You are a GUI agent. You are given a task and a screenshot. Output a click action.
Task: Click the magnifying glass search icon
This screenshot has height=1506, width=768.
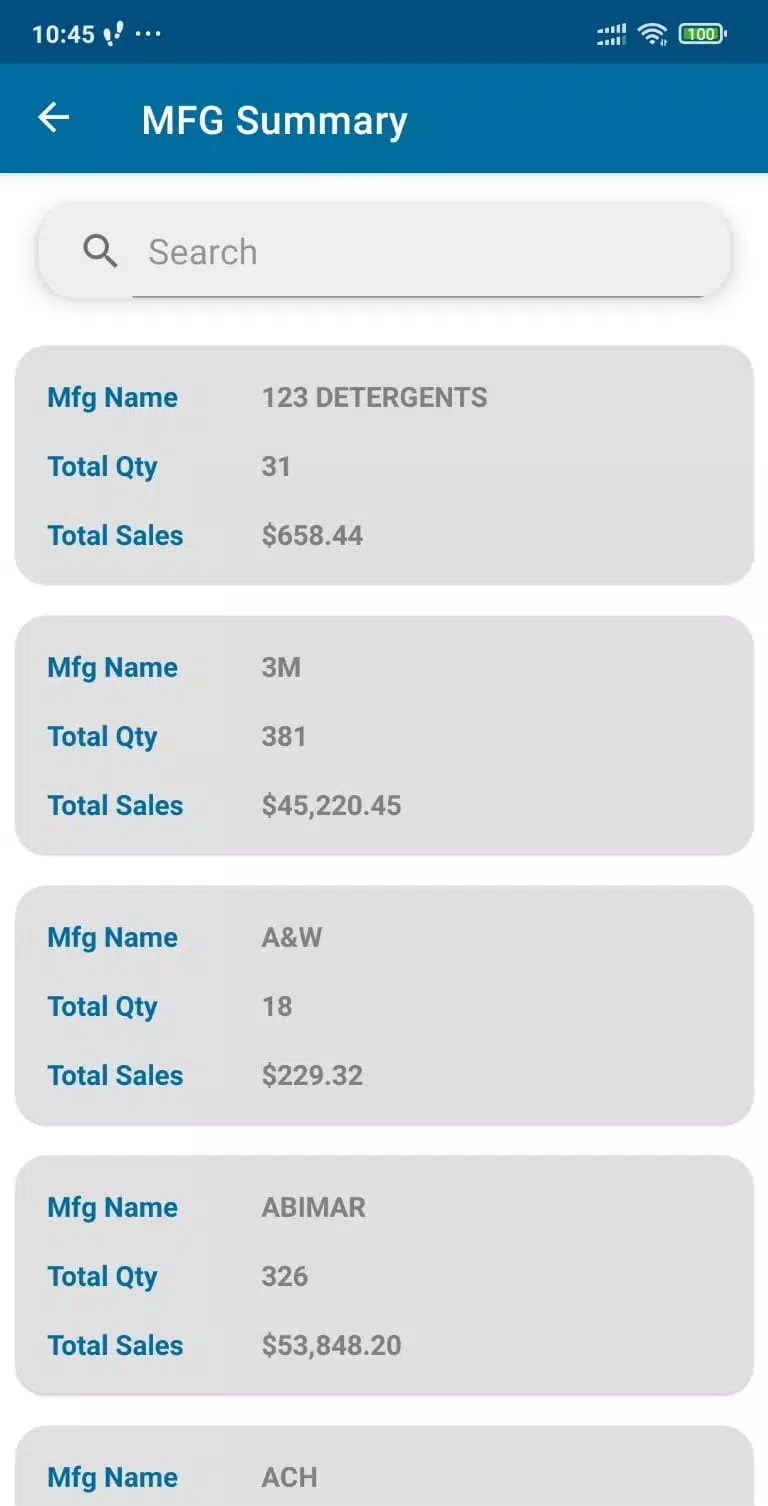(100, 251)
